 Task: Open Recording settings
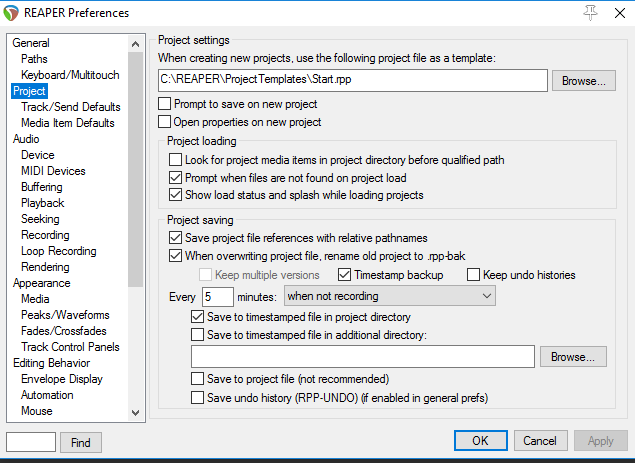(x=45, y=235)
